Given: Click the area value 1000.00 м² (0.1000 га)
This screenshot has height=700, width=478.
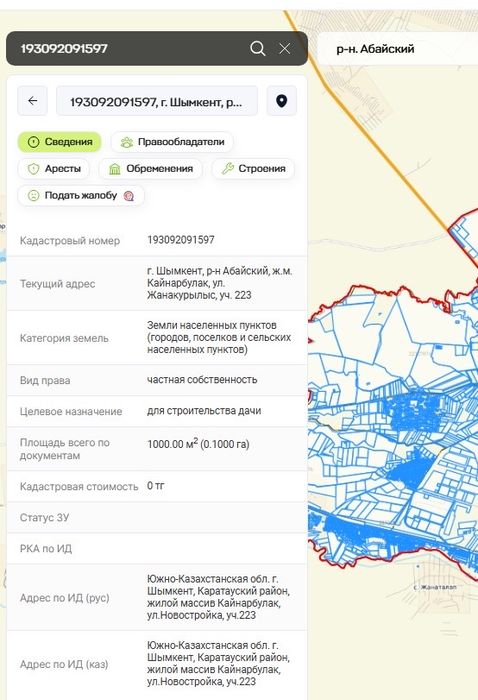Looking at the screenshot, I should (198, 444).
